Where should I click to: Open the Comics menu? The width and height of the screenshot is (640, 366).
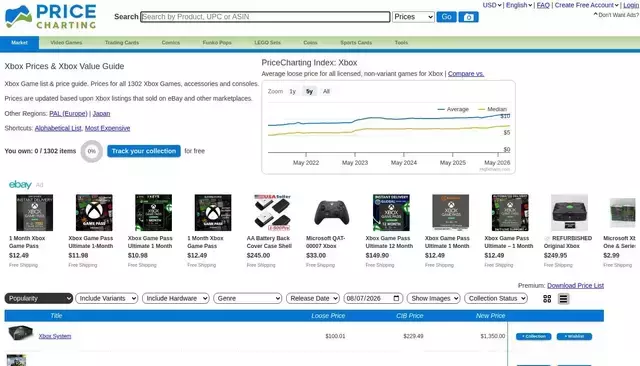[171, 42]
